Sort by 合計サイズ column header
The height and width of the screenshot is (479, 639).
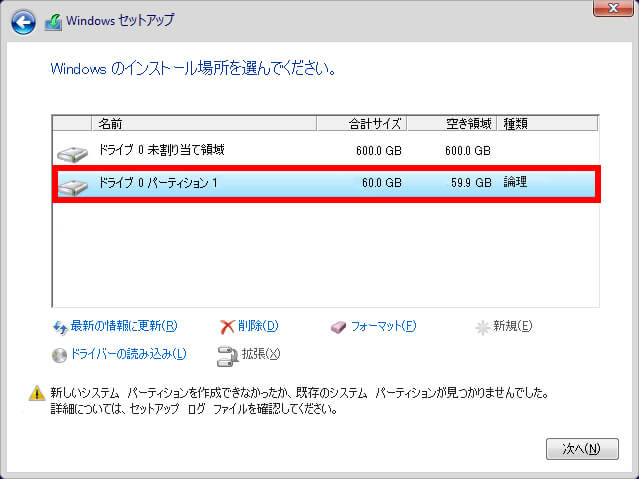(361, 124)
